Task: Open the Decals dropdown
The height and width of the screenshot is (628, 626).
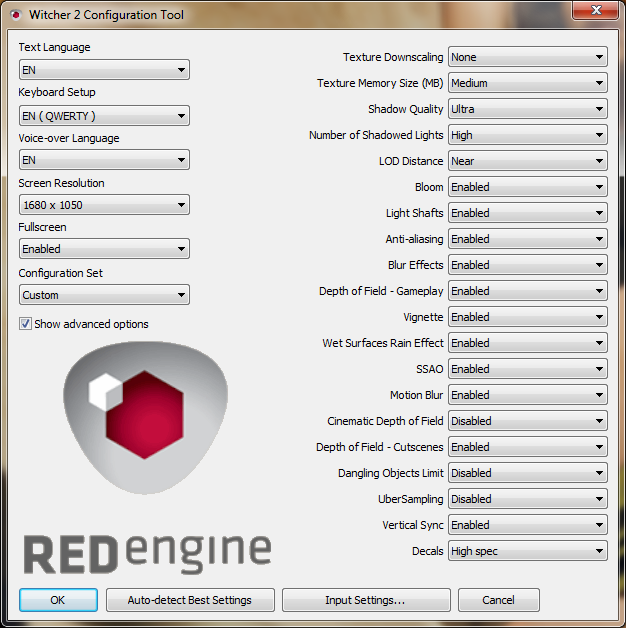Action: click(527, 551)
